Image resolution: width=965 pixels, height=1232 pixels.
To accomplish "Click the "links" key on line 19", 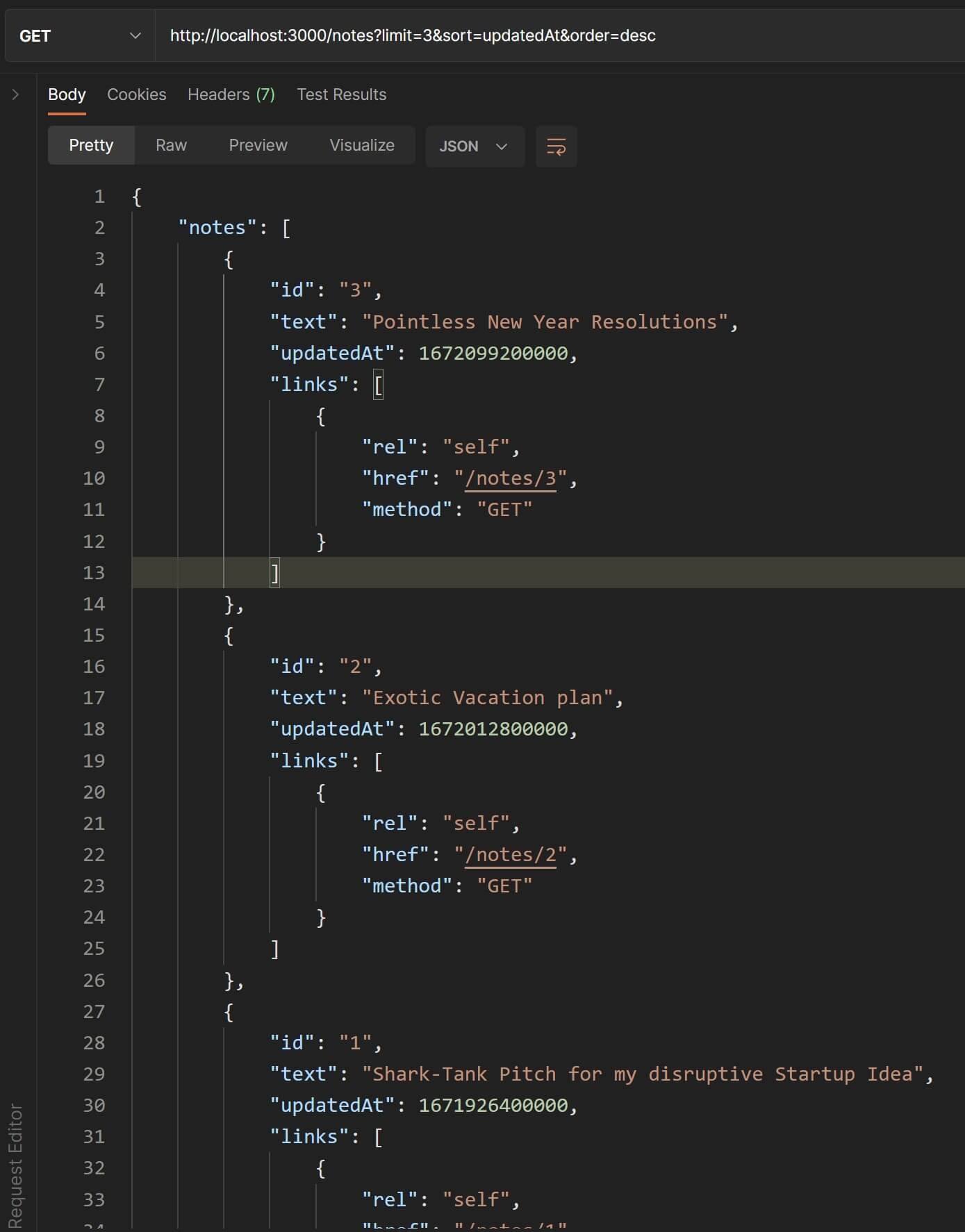I will 309,761.
